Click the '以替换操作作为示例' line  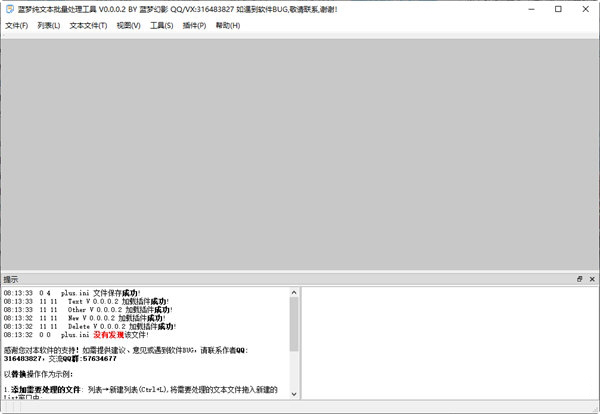[38, 374]
